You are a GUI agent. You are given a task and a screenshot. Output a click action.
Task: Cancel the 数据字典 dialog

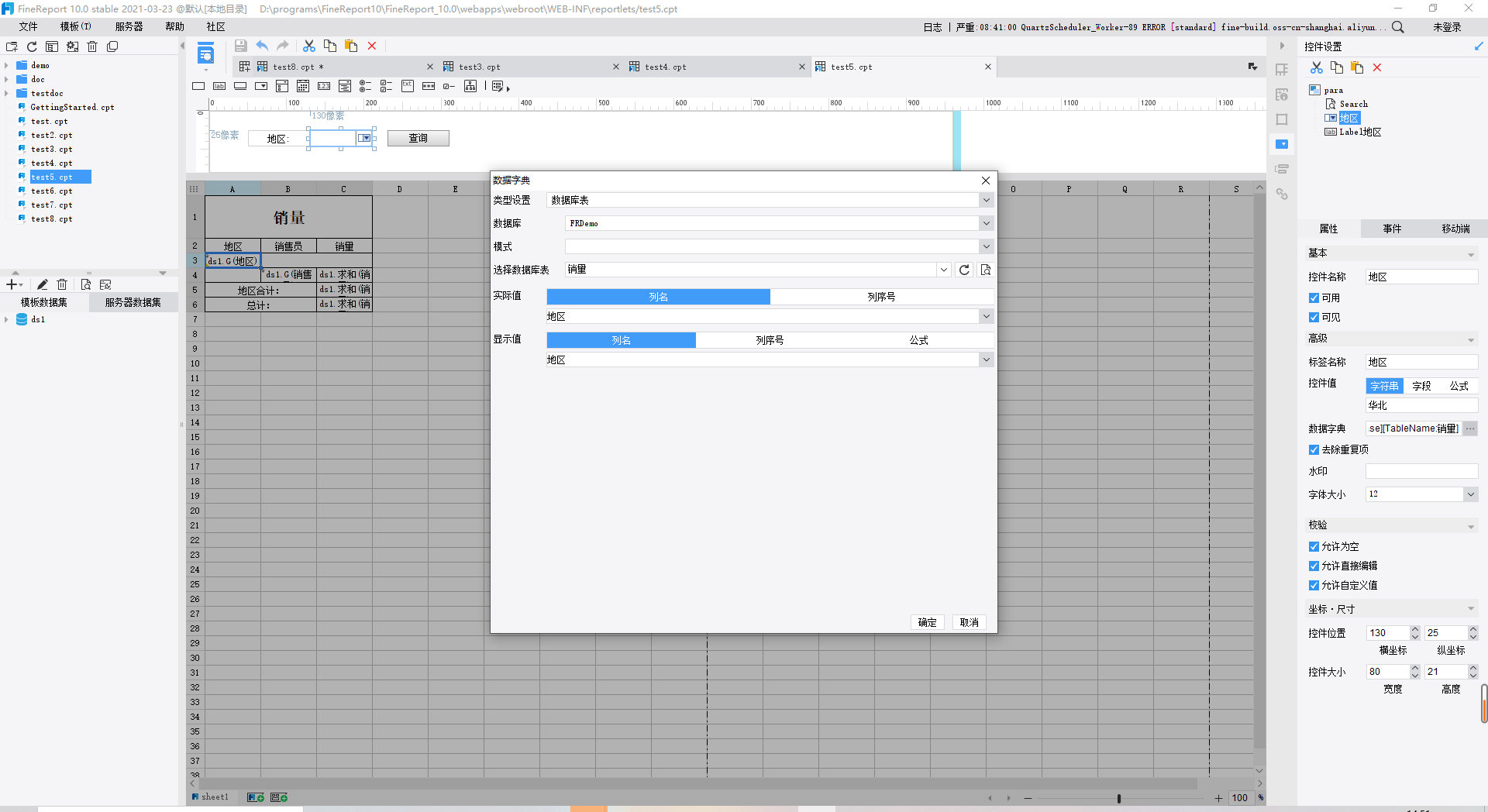pyautogui.click(x=969, y=622)
